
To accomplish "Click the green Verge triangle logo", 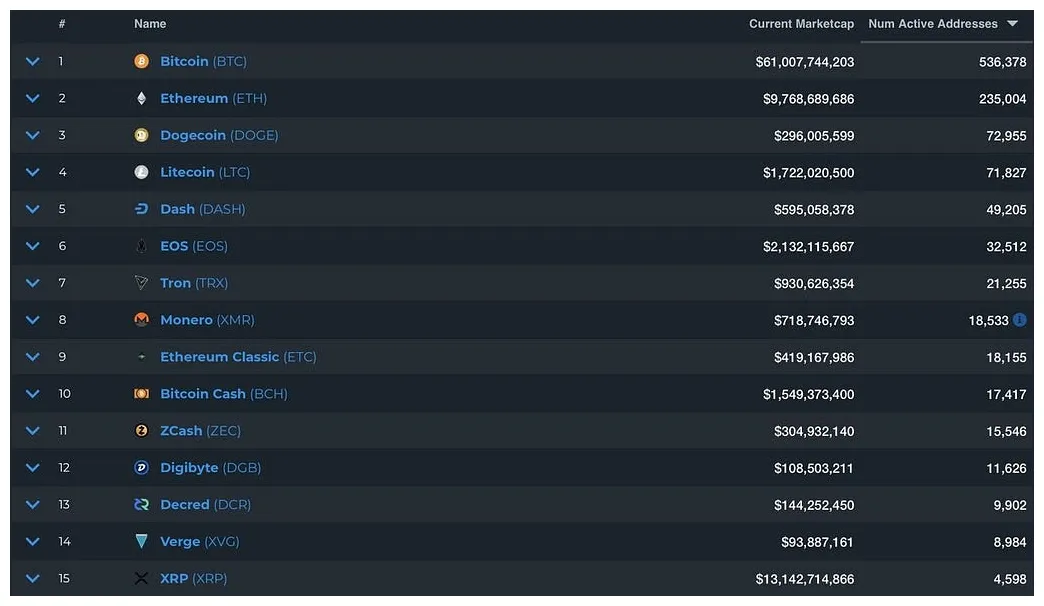I will click(142, 541).
